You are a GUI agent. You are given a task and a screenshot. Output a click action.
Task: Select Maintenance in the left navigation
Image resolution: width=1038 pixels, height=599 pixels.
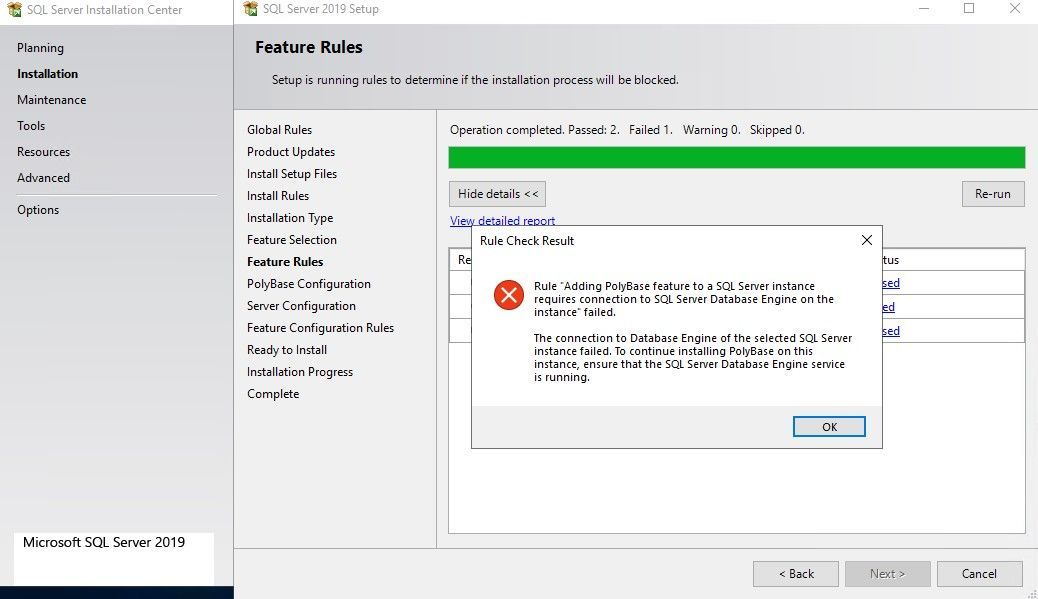tap(51, 99)
